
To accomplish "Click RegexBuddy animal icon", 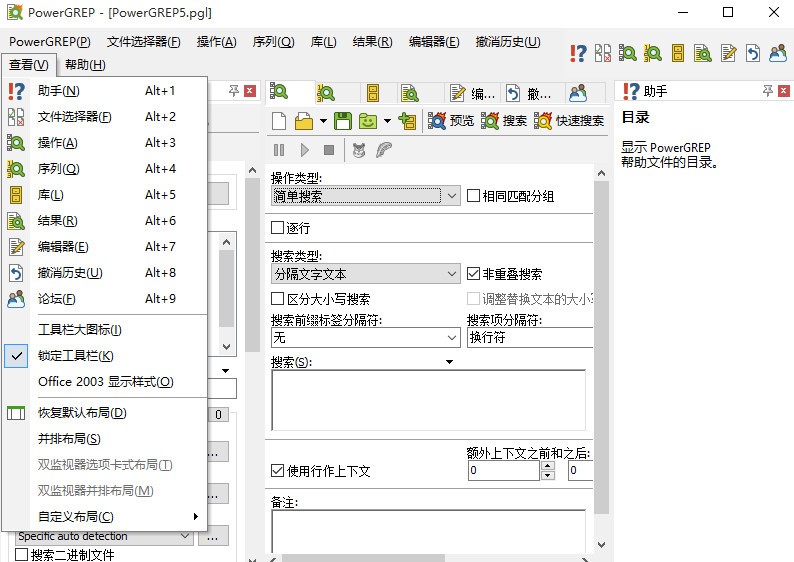I will click(359, 150).
